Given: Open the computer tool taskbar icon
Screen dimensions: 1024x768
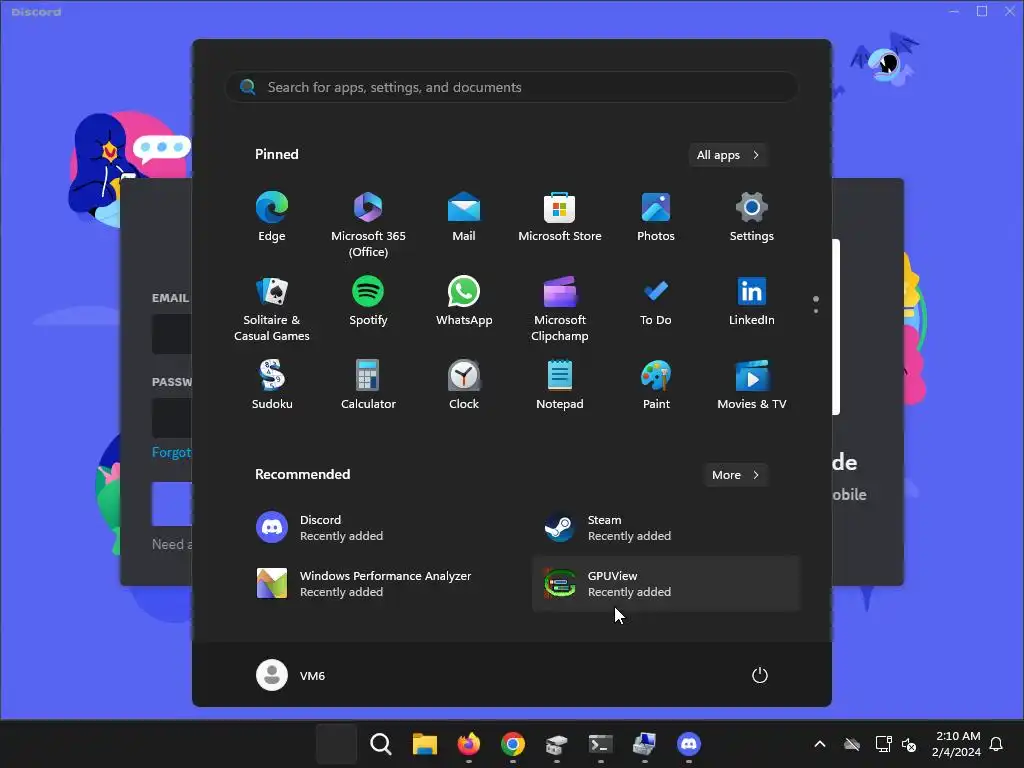Looking at the screenshot, I should pyautogui.click(x=645, y=744).
